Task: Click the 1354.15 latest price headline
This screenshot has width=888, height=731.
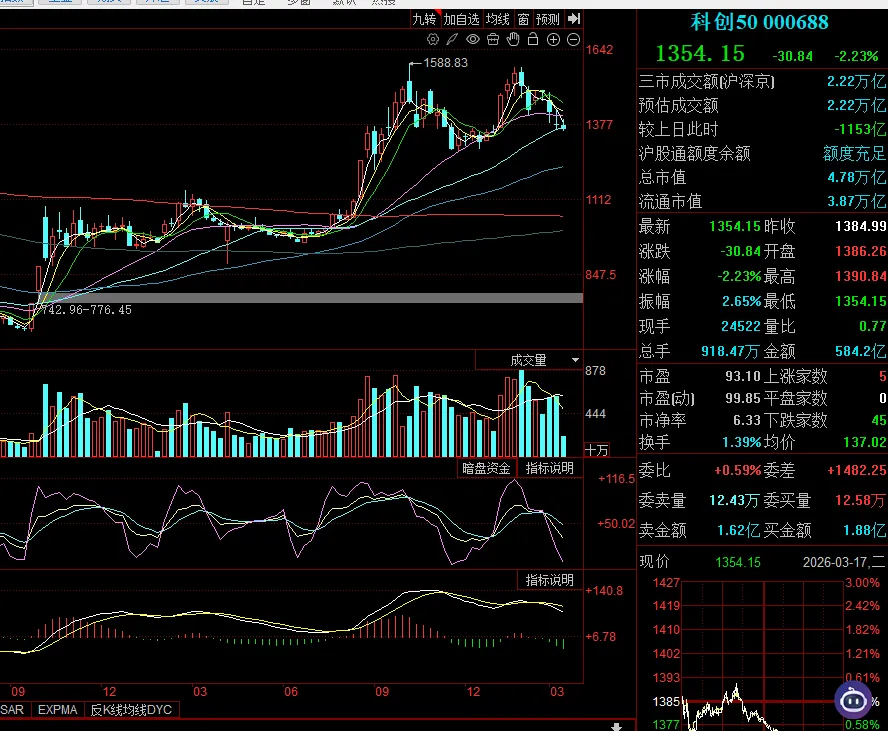Action: 700,54
